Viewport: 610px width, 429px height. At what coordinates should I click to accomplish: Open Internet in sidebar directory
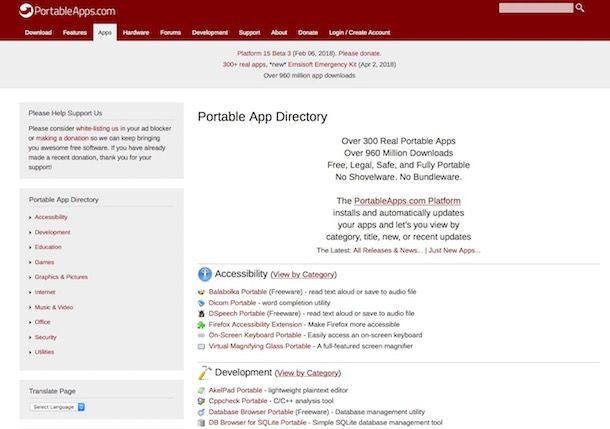pos(45,292)
